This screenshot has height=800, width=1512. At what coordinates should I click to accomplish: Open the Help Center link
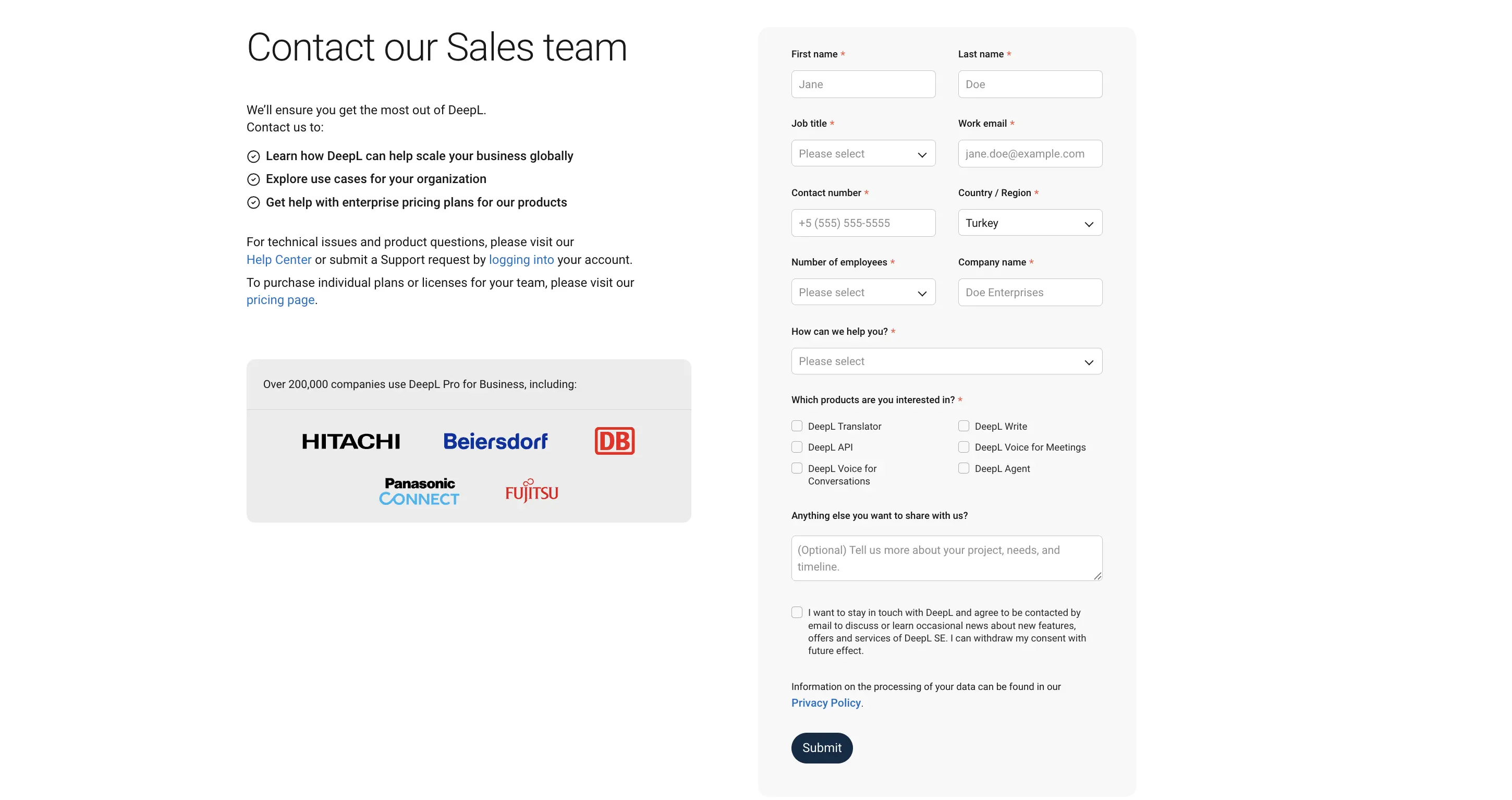(278, 259)
